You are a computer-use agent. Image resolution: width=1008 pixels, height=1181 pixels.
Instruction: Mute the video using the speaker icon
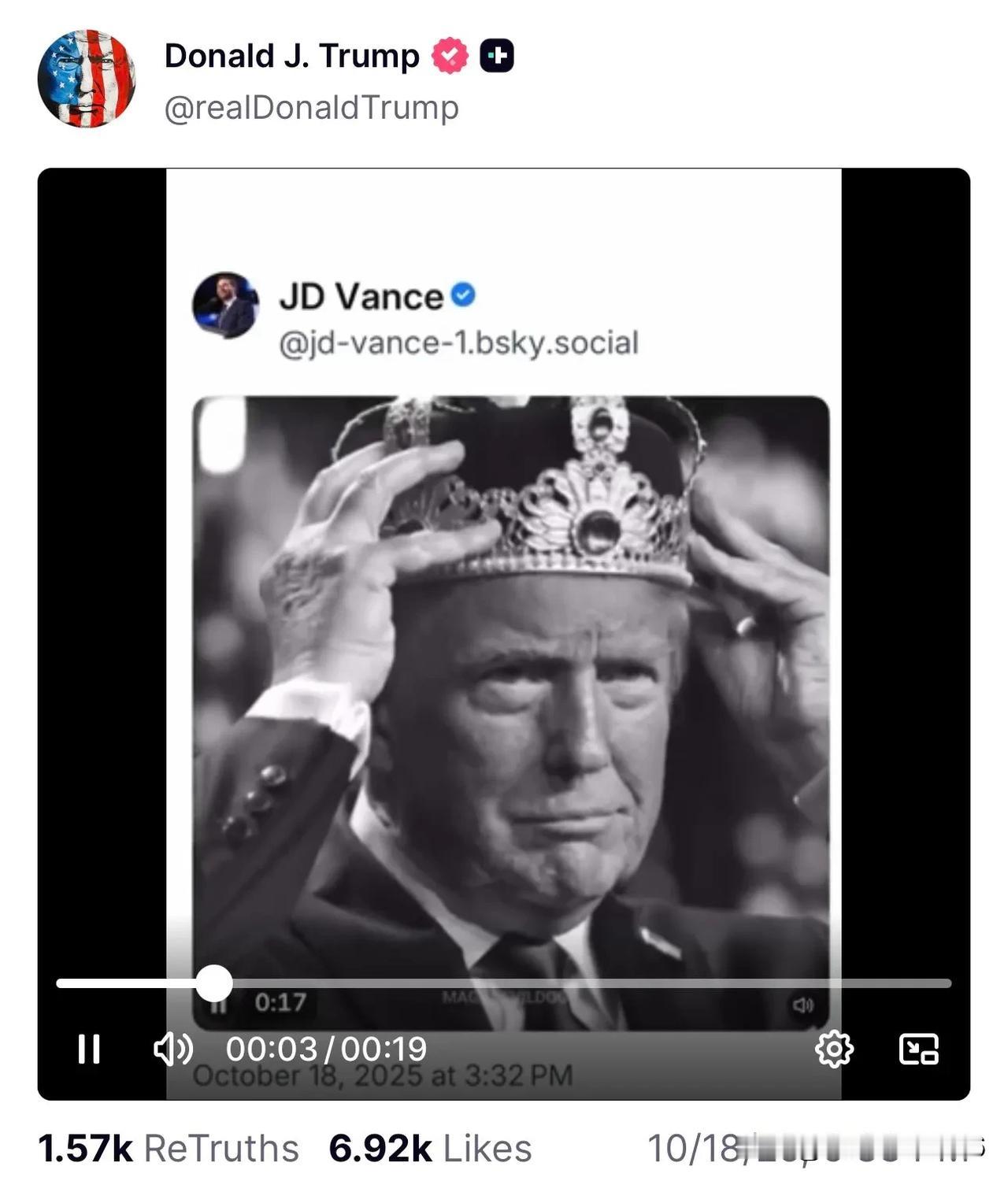tap(172, 1049)
